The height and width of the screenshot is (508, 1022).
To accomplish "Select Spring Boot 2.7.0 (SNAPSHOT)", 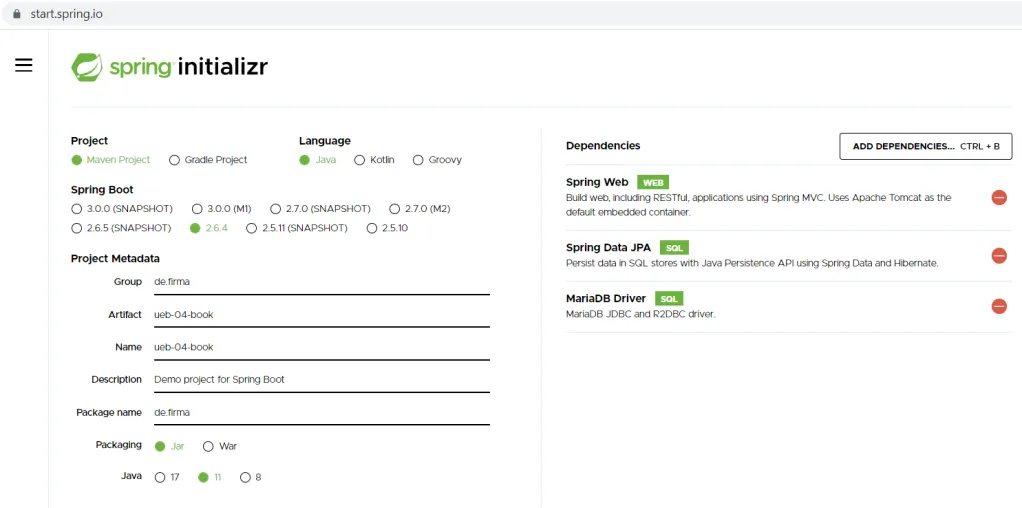I will point(320,209).
